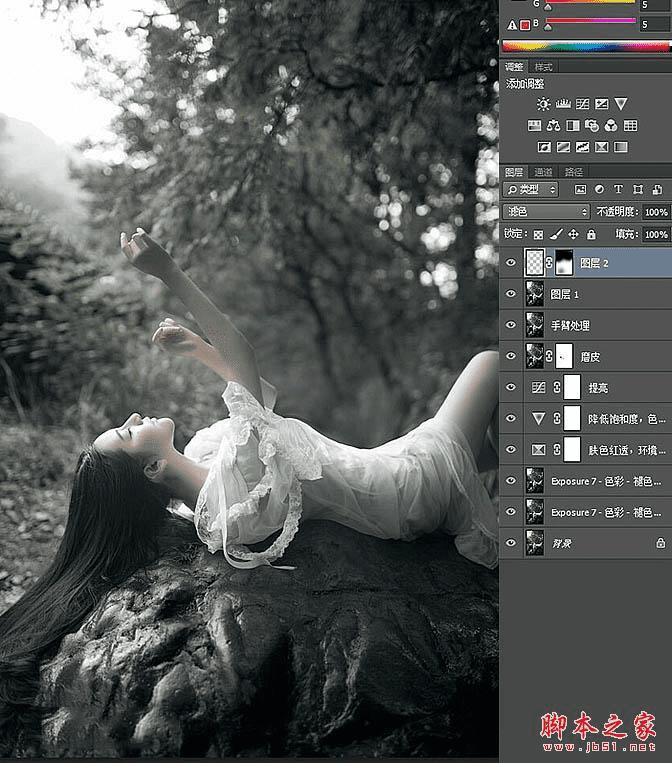Open the 滤色 blend mode dropdown
Screen dimensions: 672x763
pos(546,212)
